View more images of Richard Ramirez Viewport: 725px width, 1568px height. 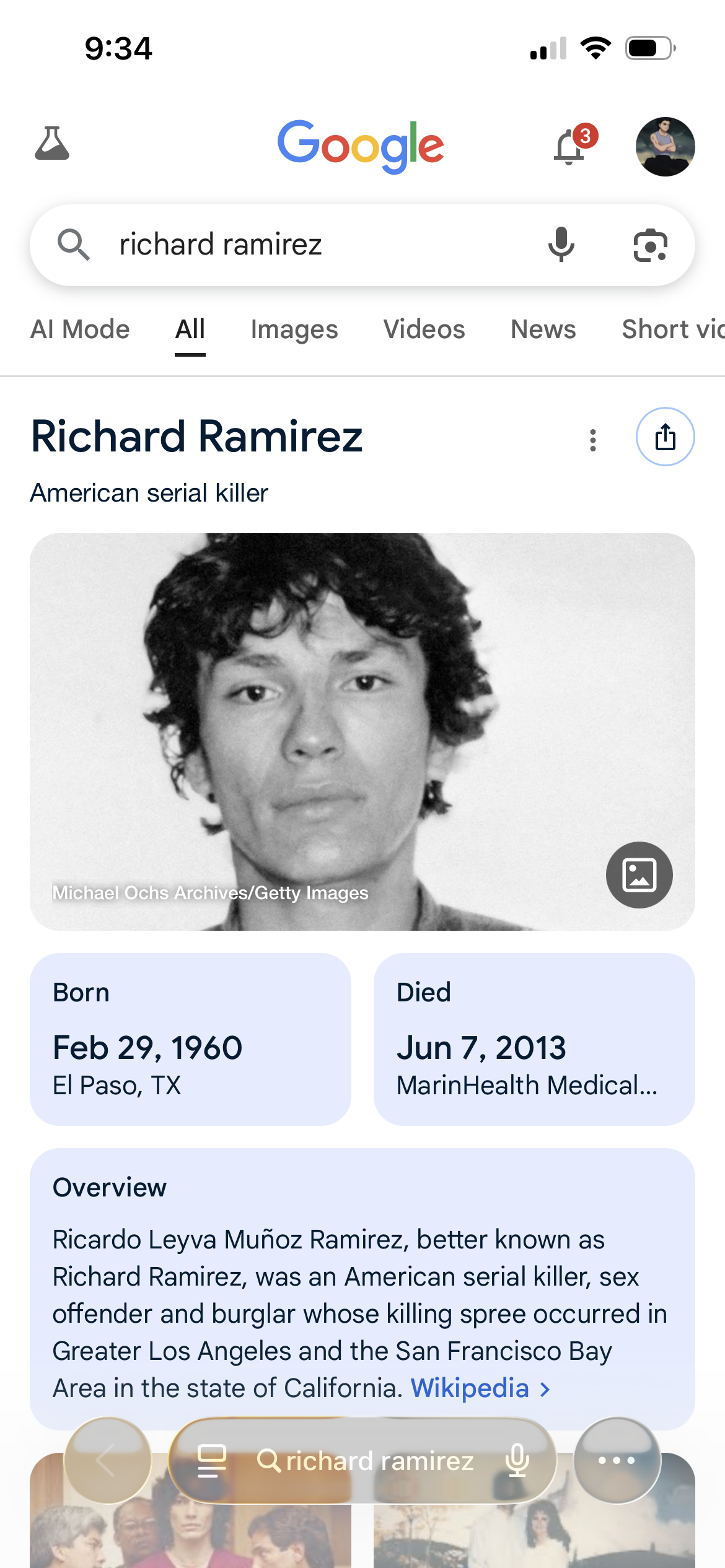[x=639, y=874]
